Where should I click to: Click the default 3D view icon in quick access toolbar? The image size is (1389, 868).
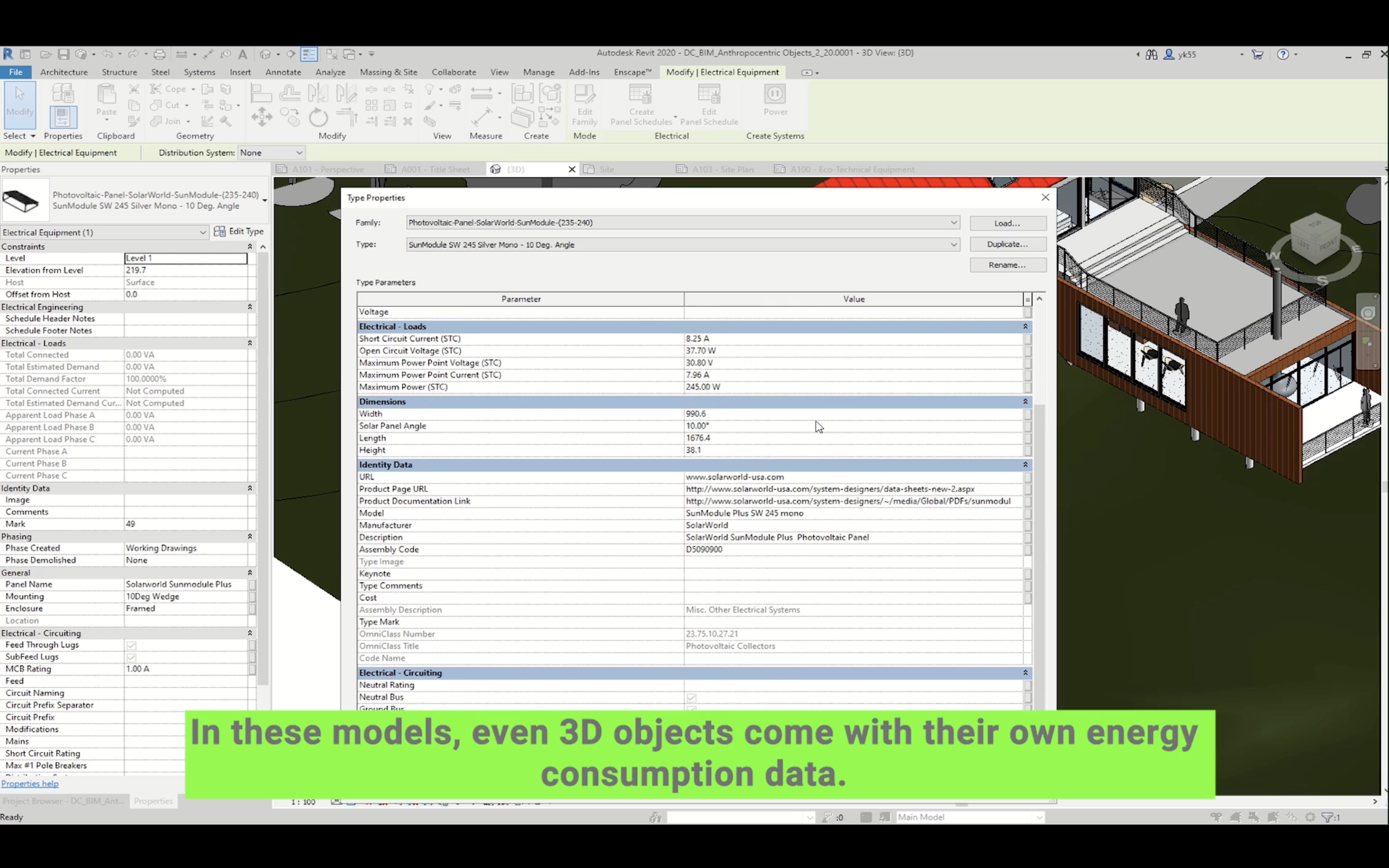point(265,54)
